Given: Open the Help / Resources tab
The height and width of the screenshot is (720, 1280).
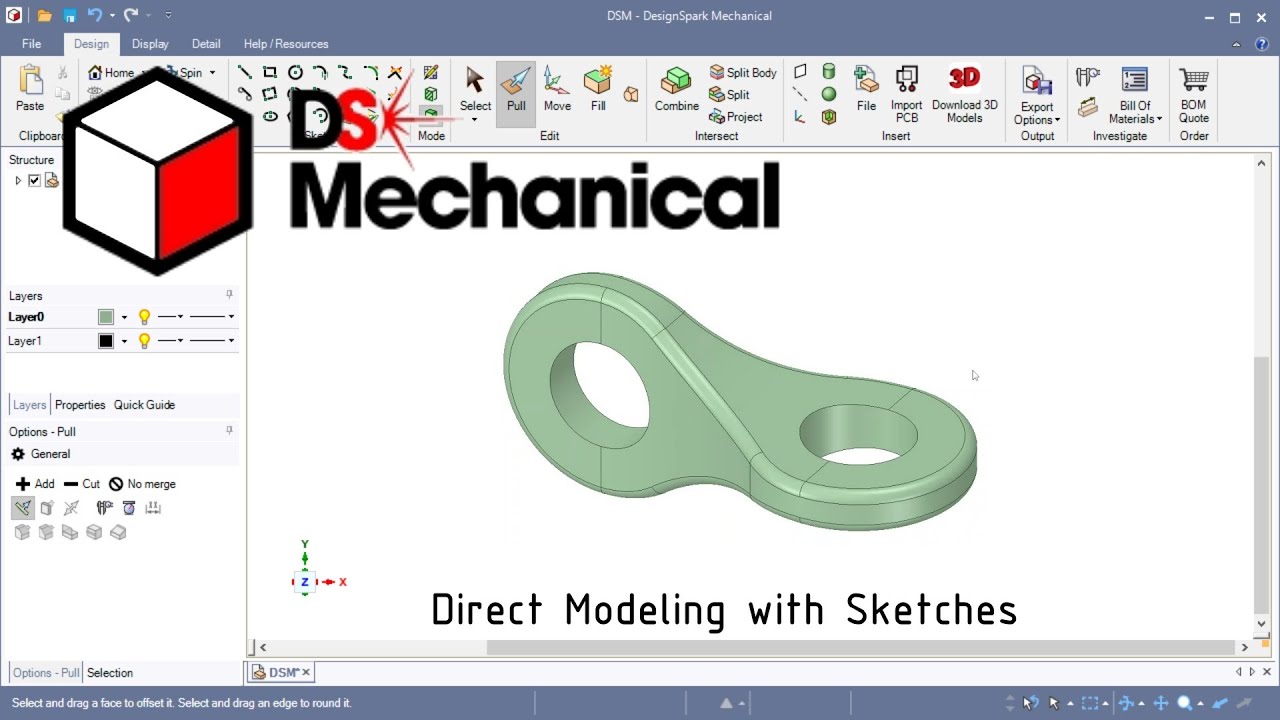Looking at the screenshot, I should coord(286,44).
